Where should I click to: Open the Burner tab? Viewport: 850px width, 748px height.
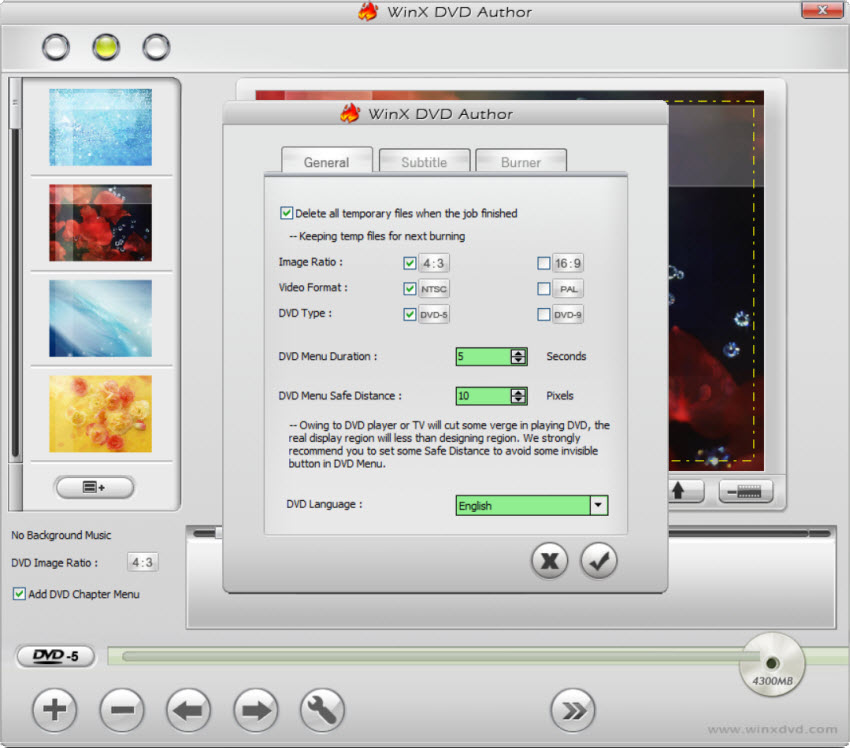point(520,161)
